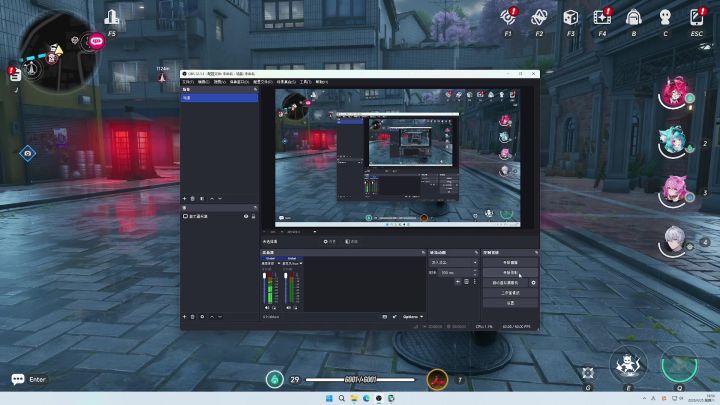Open Mic/Aux device dropdown in mixer
The width and height of the screenshot is (720, 405).
coord(292,264)
